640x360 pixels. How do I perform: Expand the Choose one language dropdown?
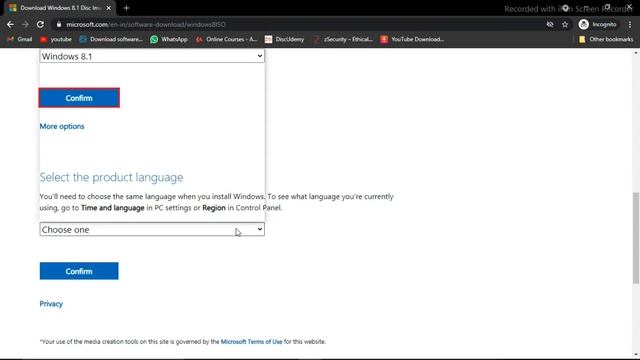click(152, 229)
